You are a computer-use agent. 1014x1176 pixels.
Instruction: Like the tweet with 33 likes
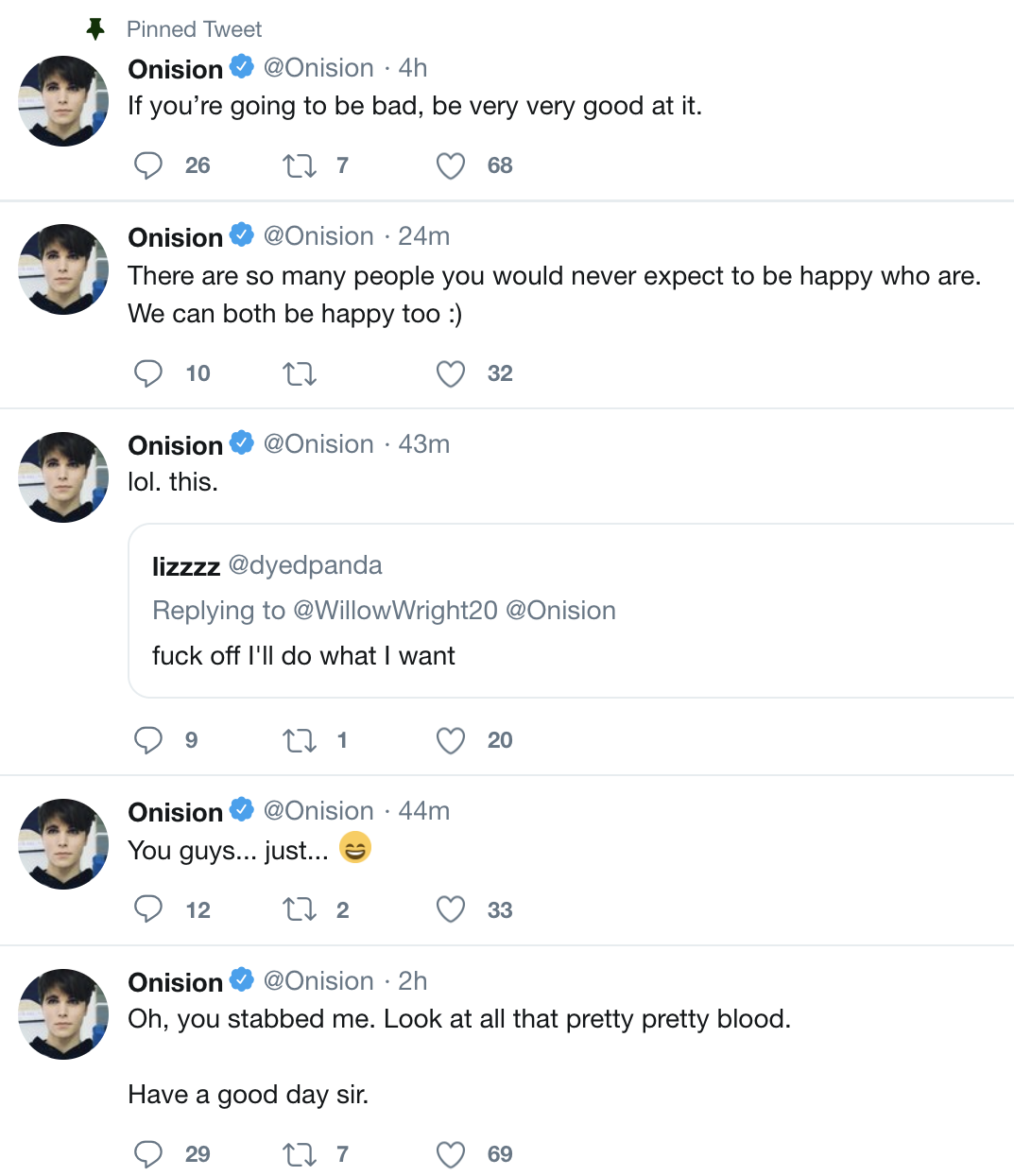point(451,910)
